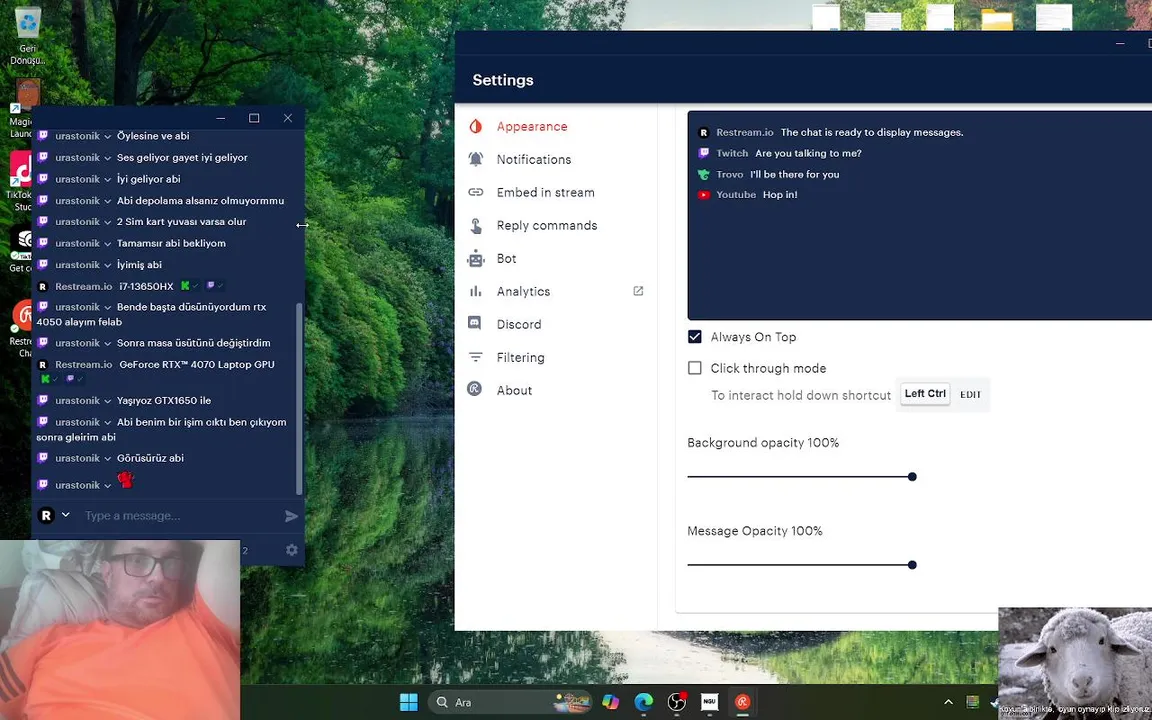Click the About Restream logo icon

tap(475, 389)
